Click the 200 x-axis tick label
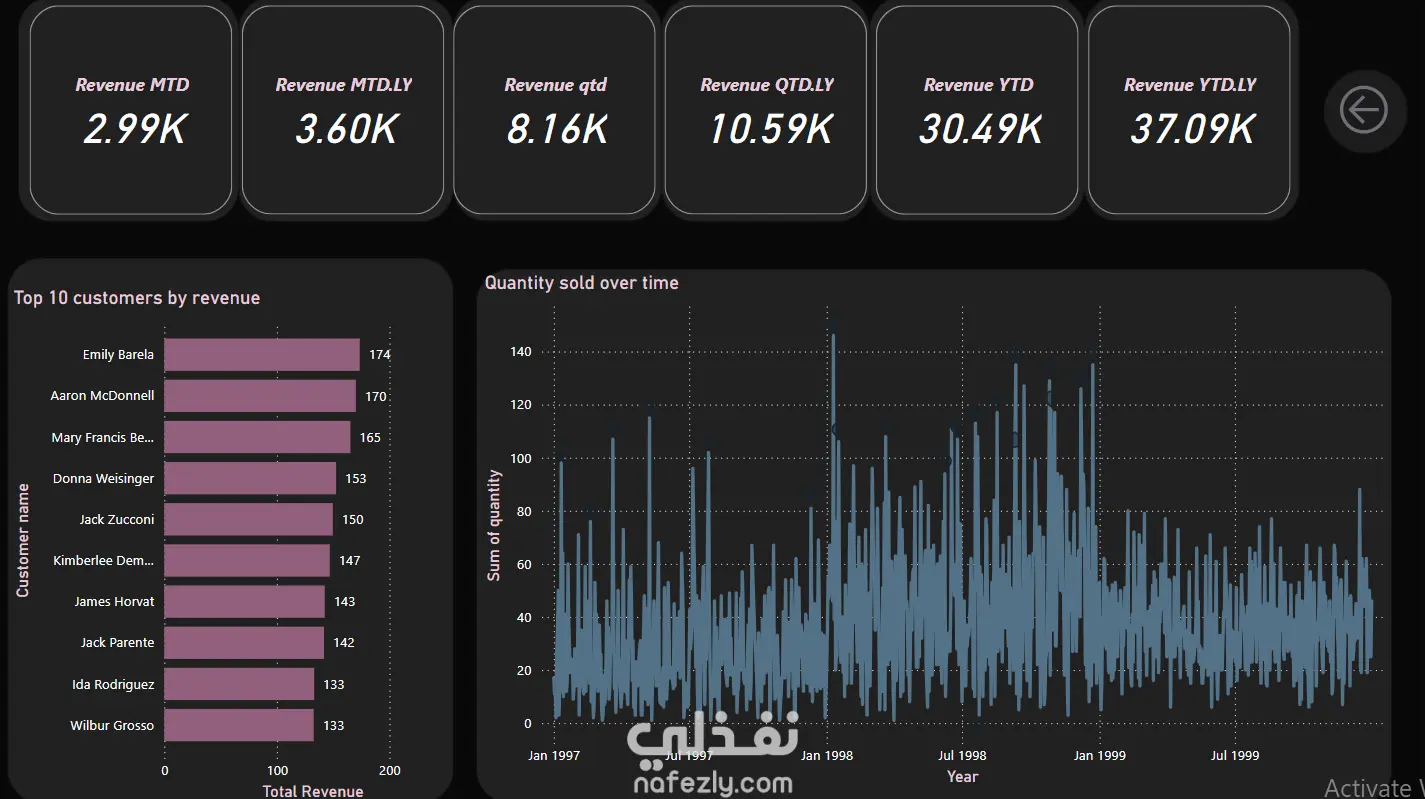Screen dimensions: 1425x799 [390, 771]
